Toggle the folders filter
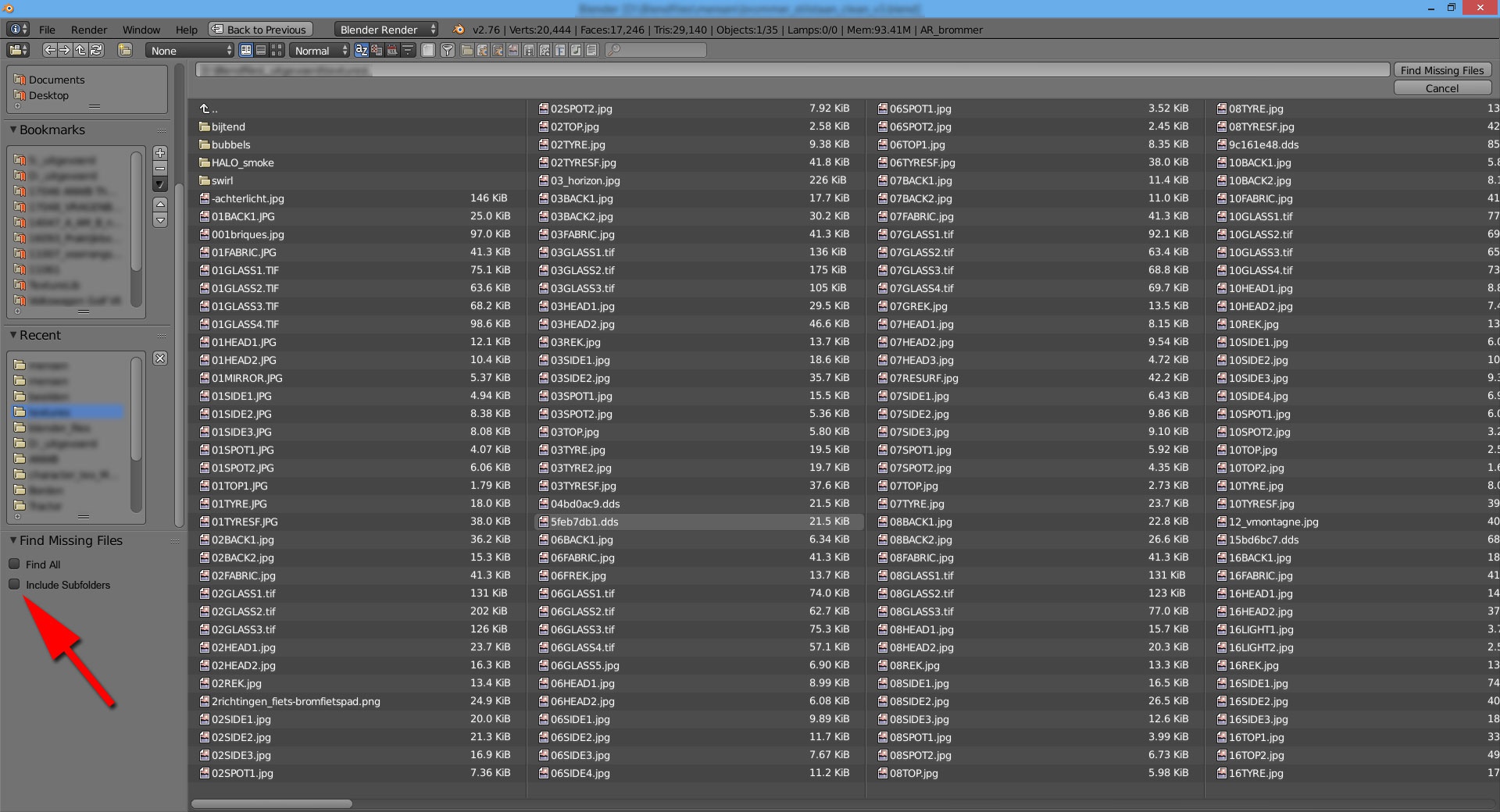 point(467,50)
